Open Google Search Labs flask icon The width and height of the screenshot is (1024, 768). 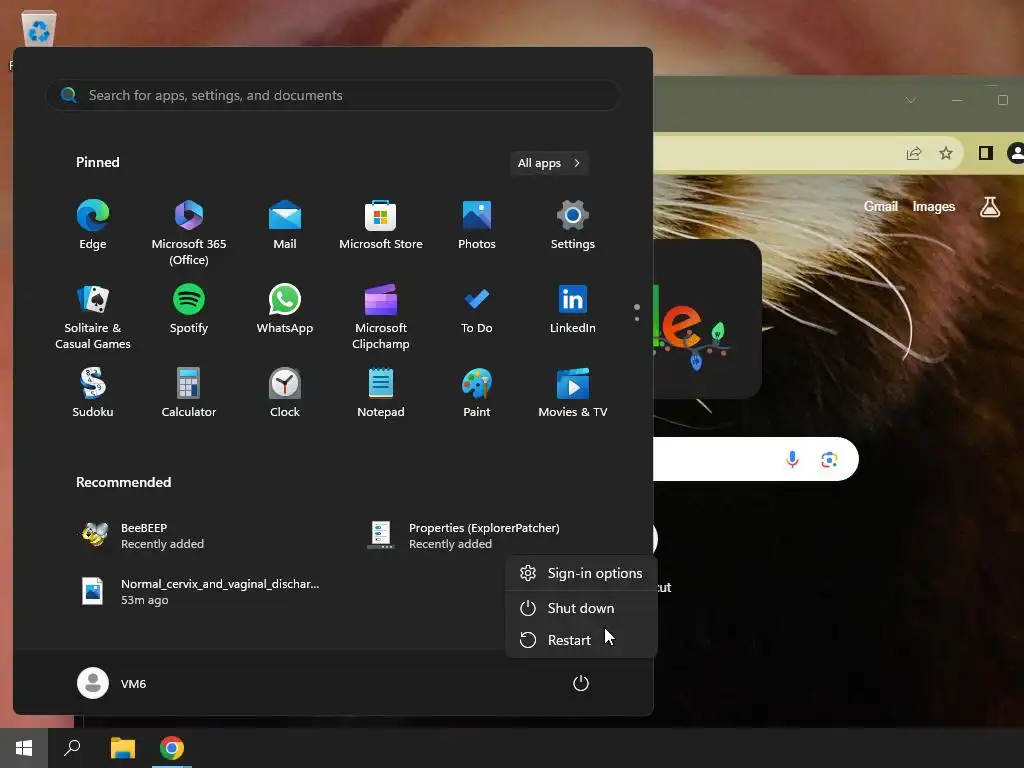click(990, 207)
